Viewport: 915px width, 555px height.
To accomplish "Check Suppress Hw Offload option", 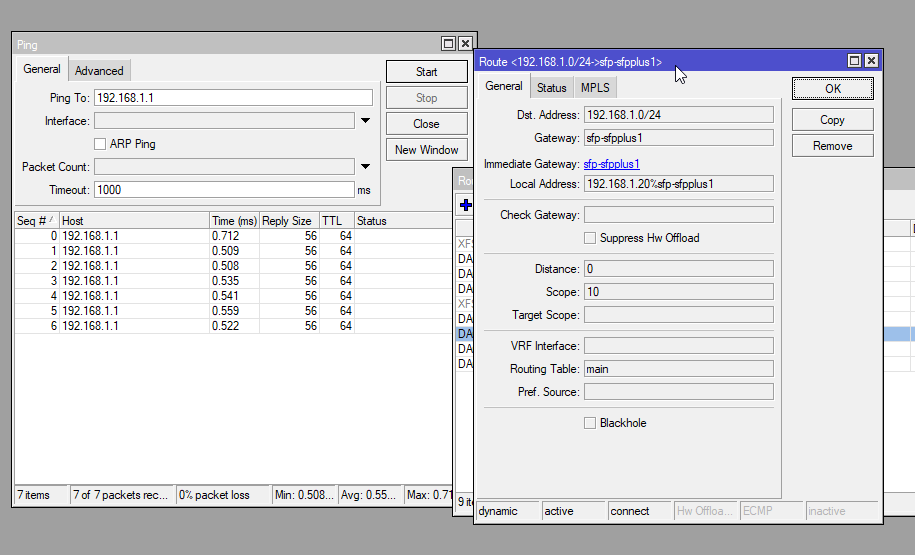I will pyautogui.click(x=590, y=238).
